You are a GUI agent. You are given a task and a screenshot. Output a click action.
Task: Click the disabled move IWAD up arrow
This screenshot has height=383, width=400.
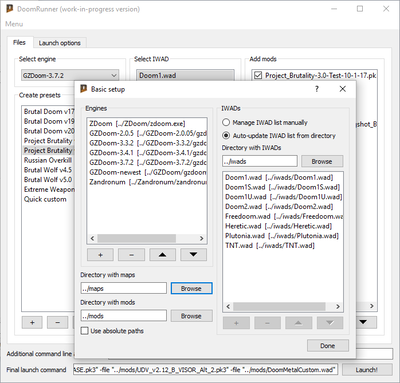[x=298, y=323]
